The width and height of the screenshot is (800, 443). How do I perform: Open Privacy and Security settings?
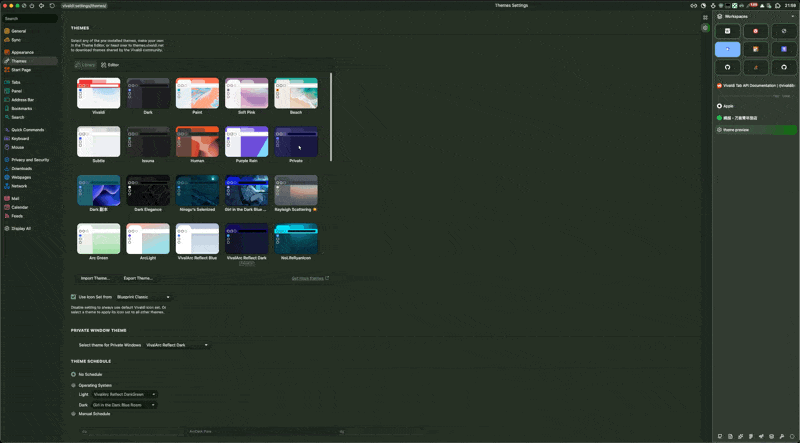click(30, 160)
